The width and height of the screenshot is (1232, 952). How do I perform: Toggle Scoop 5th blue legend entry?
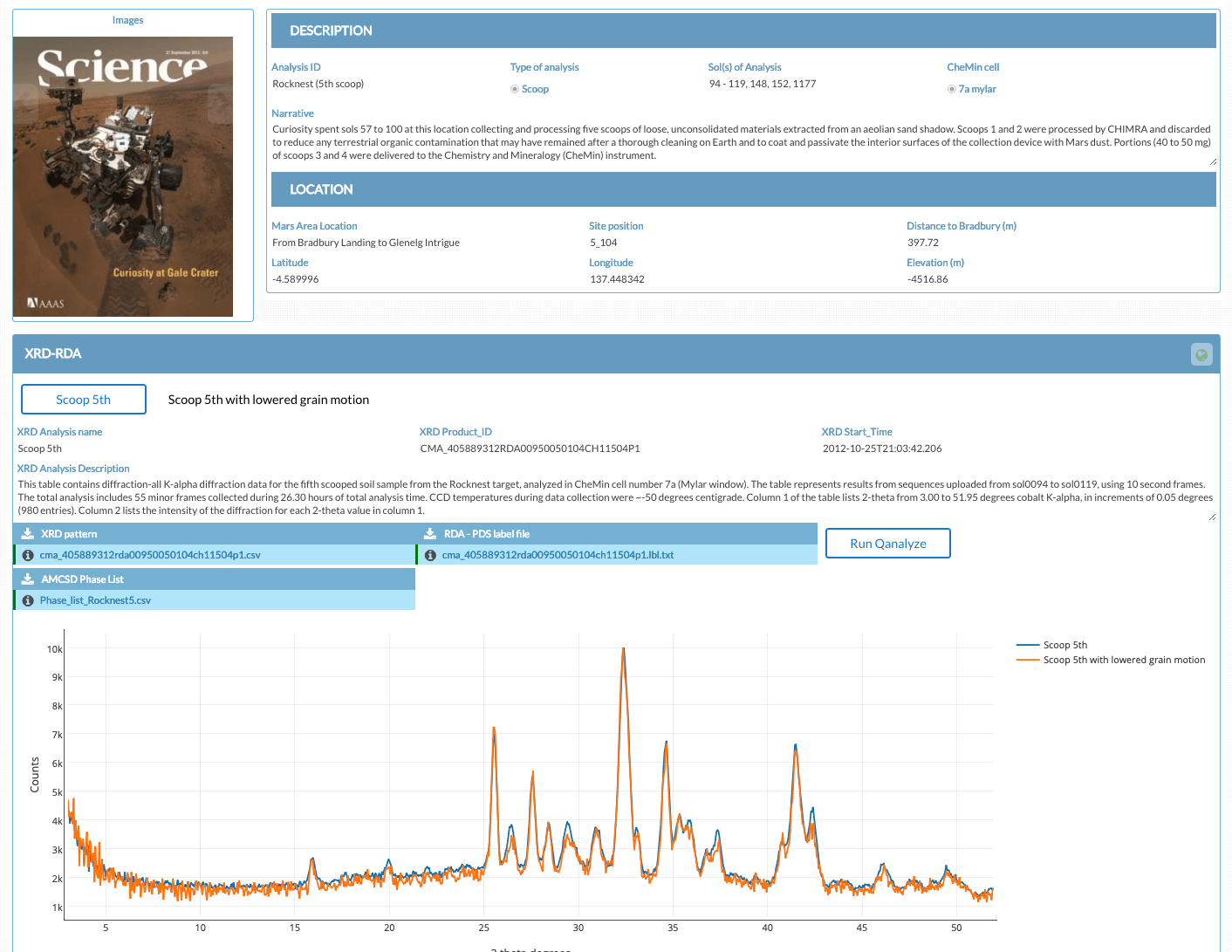click(x=1052, y=645)
